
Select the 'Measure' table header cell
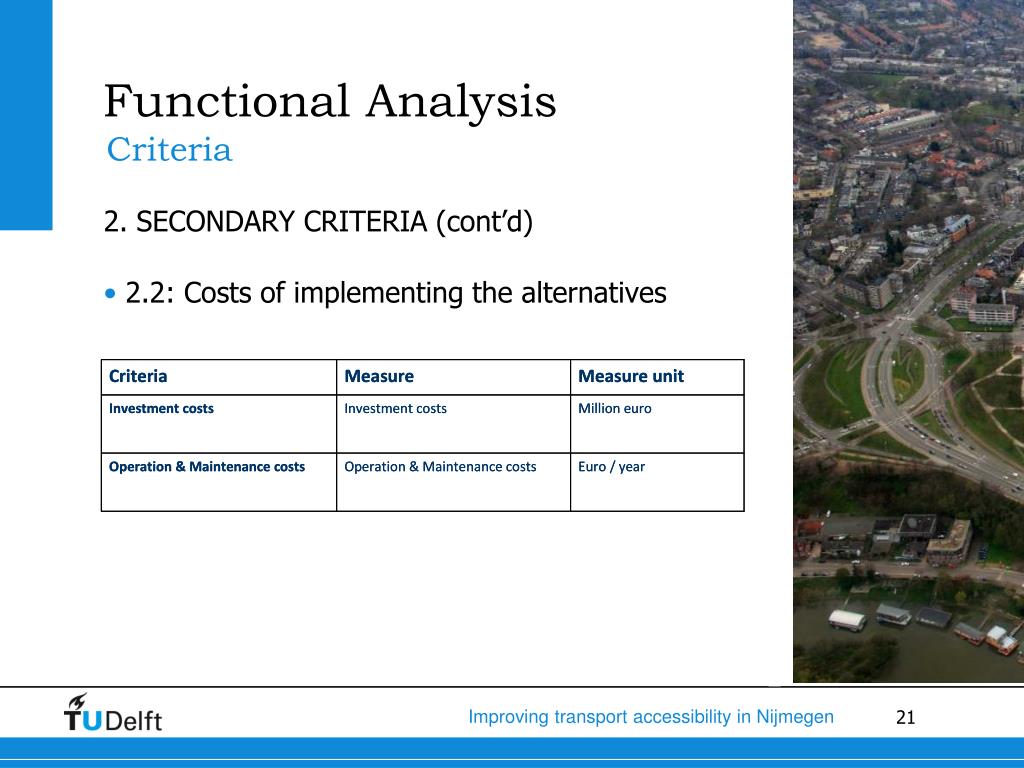453,377
